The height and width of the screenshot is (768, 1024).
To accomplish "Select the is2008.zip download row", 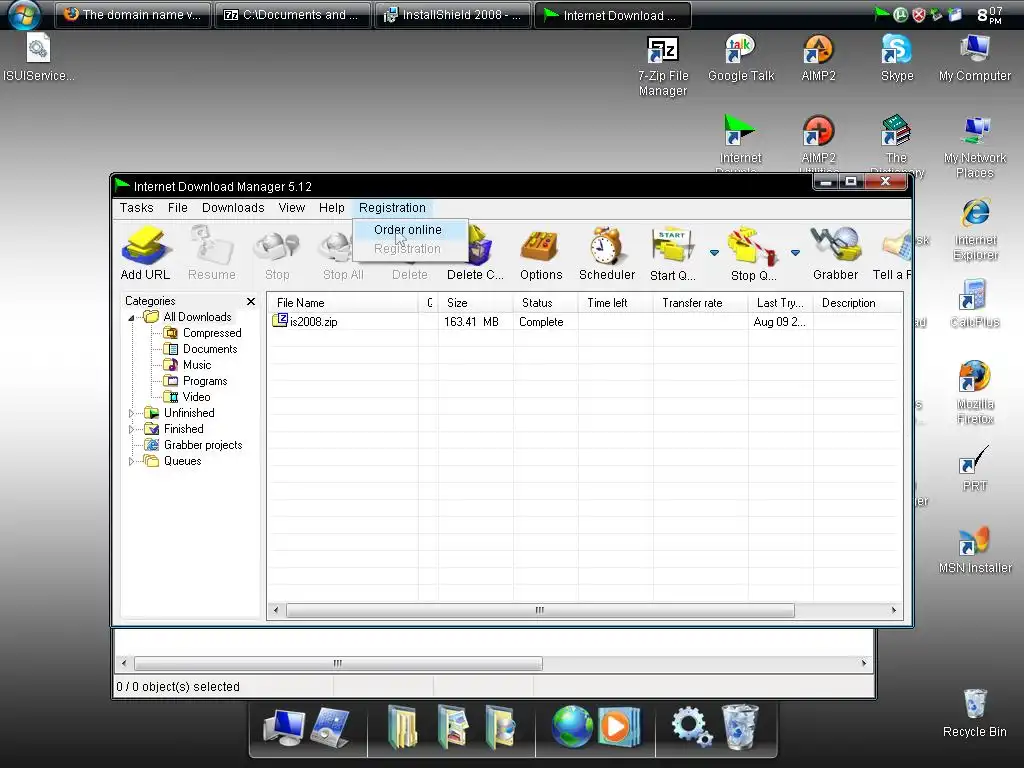I will (x=584, y=322).
